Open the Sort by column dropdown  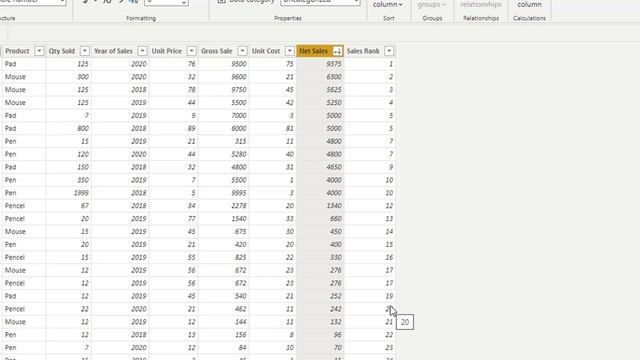[x=387, y=4]
